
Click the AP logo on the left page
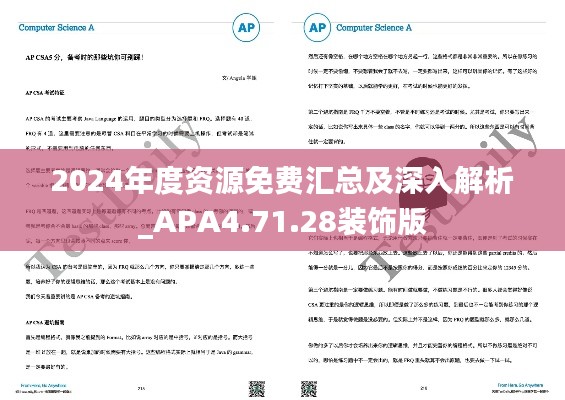click(x=246, y=28)
